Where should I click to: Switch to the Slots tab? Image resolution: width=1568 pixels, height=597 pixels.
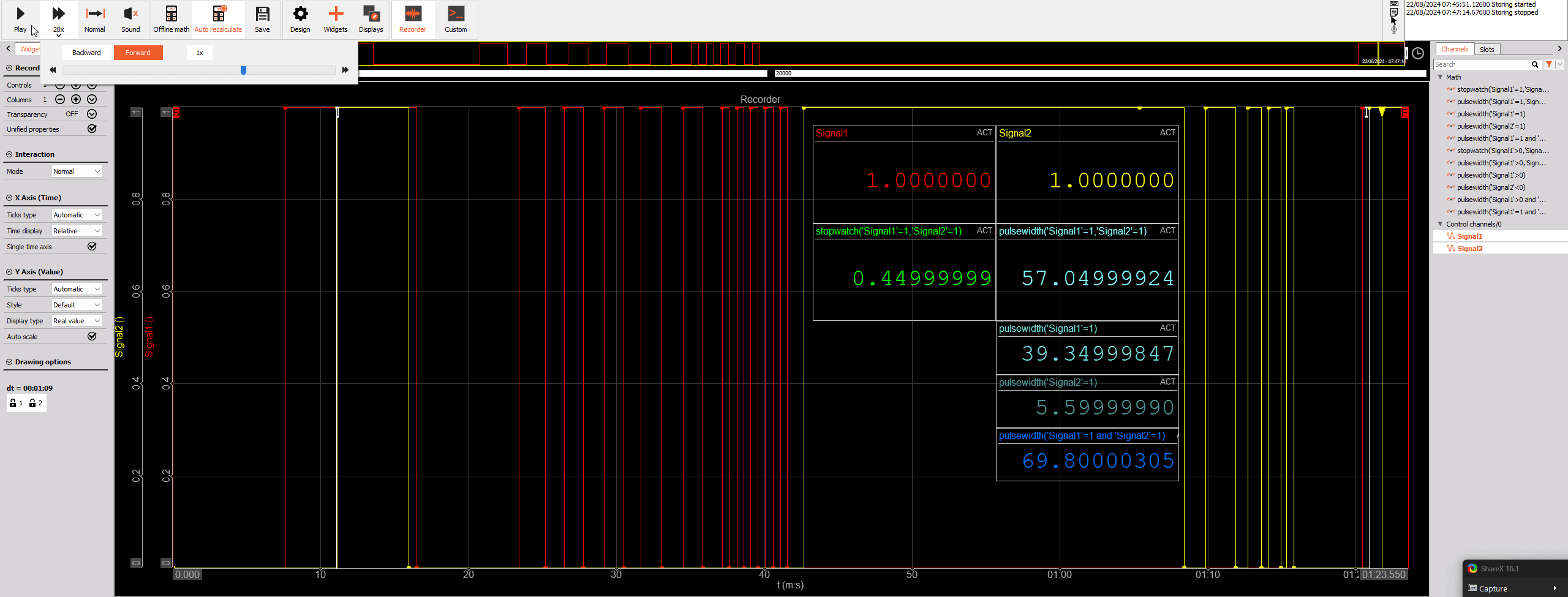pos(1487,50)
